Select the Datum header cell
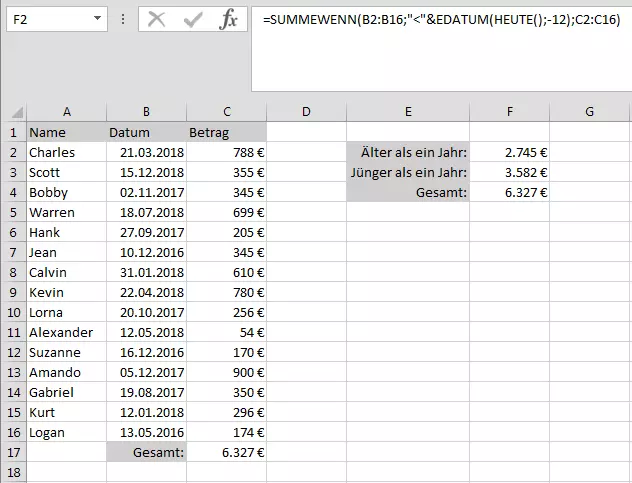The width and height of the screenshot is (632, 483). pyautogui.click(x=146, y=132)
